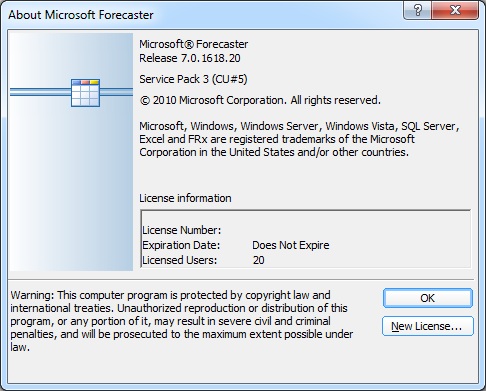Click the blue gradient banner panel
The image size is (486, 391).
click(71, 152)
